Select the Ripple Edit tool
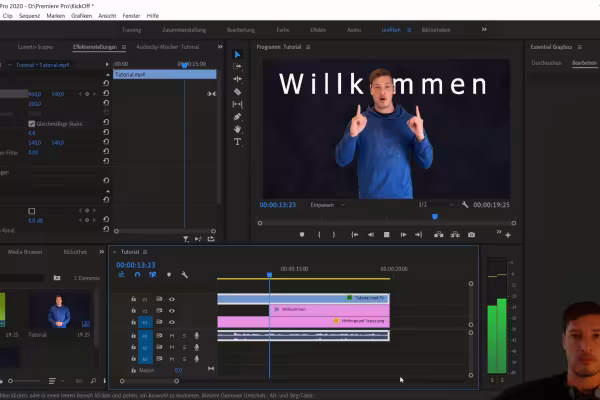600x400 pixels. tap(237, 79)
